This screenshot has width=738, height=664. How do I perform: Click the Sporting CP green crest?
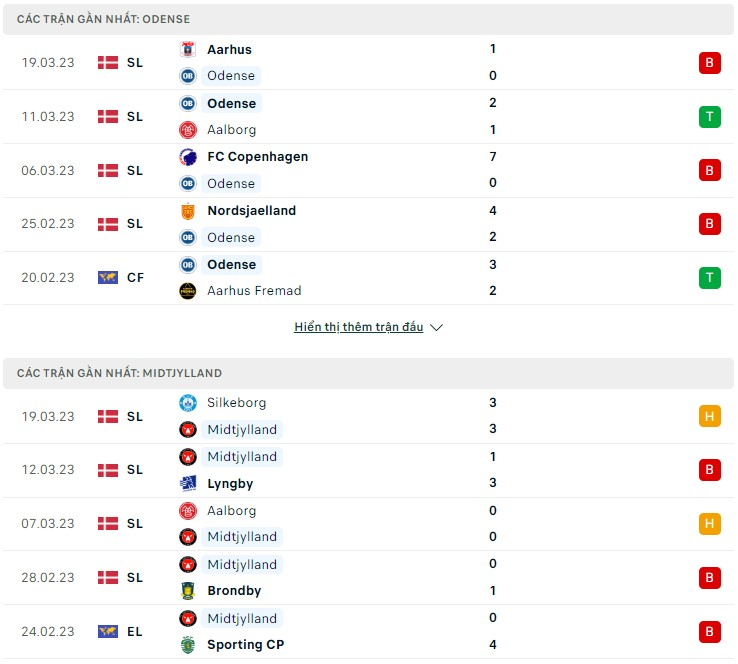[x=188, y=645]
